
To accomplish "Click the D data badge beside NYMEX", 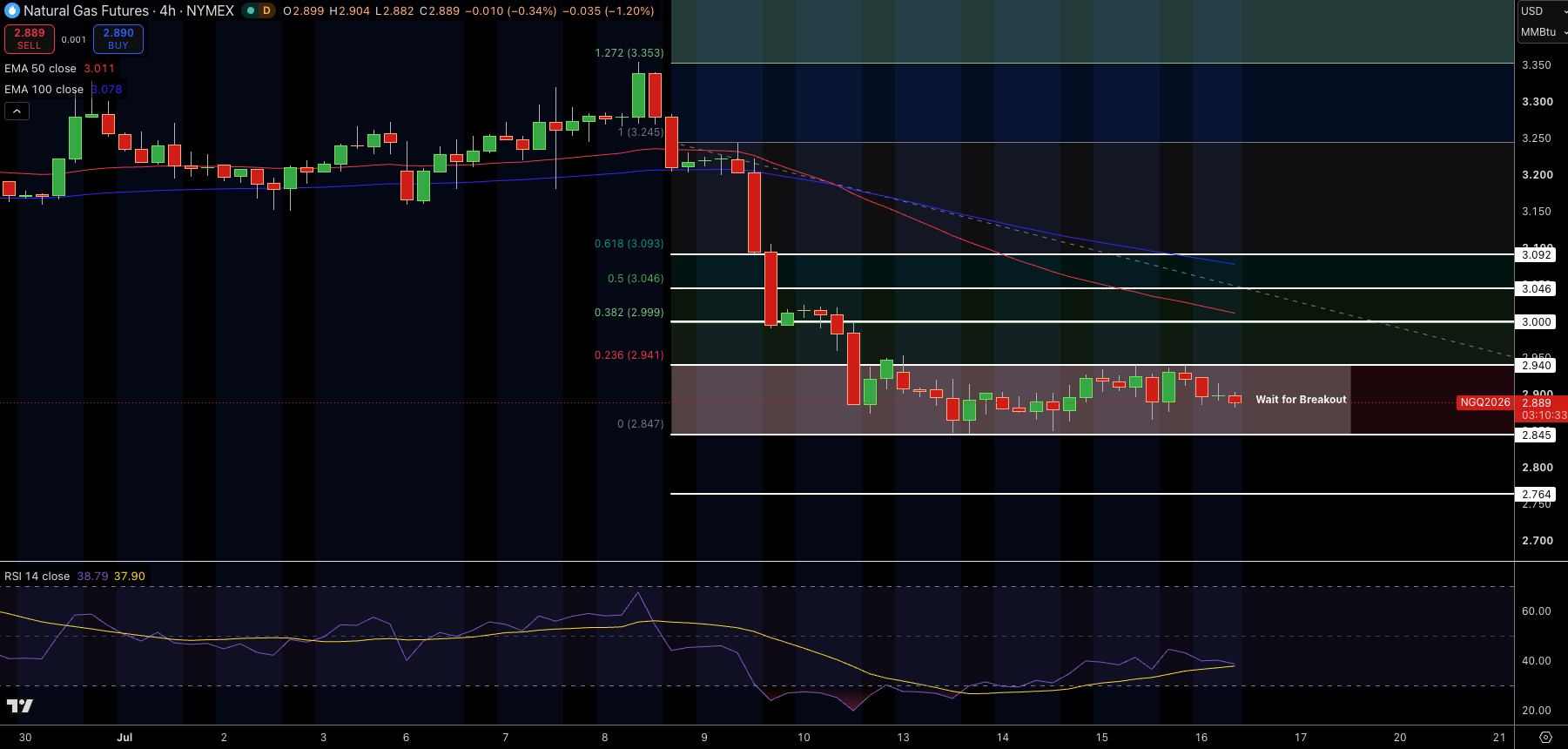I will pos(266,10).
